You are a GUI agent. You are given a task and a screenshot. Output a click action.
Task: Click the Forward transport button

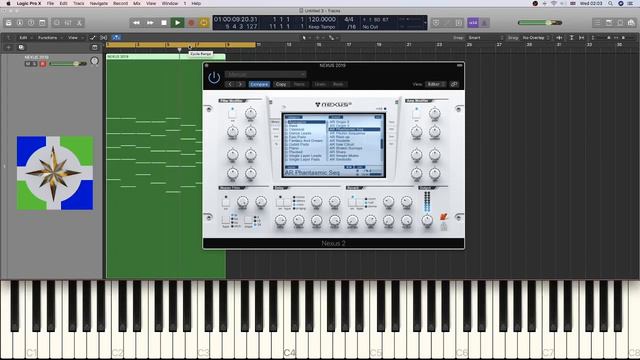[150, 23]
